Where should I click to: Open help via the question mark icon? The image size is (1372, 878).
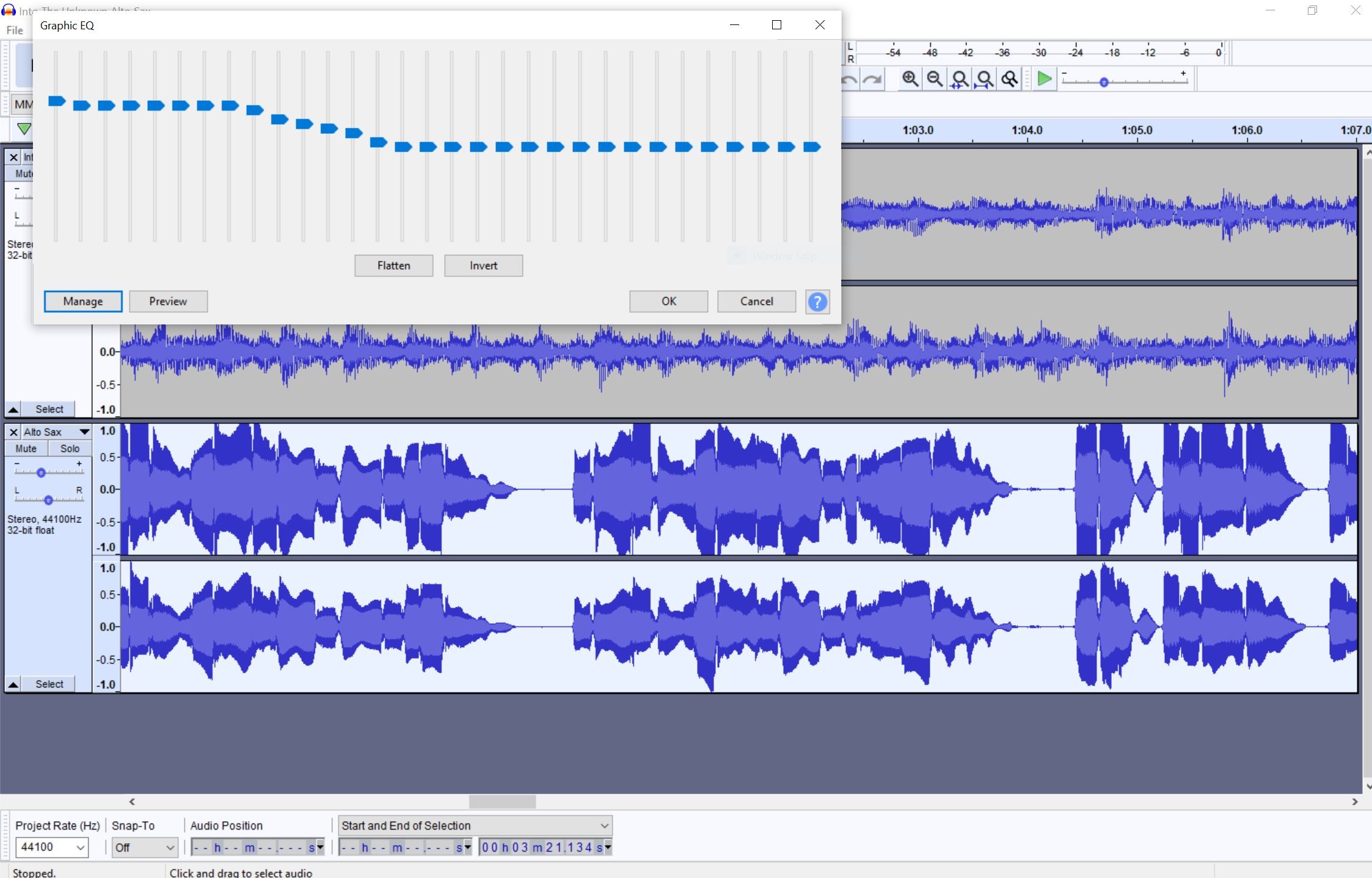tap(817, 302)
